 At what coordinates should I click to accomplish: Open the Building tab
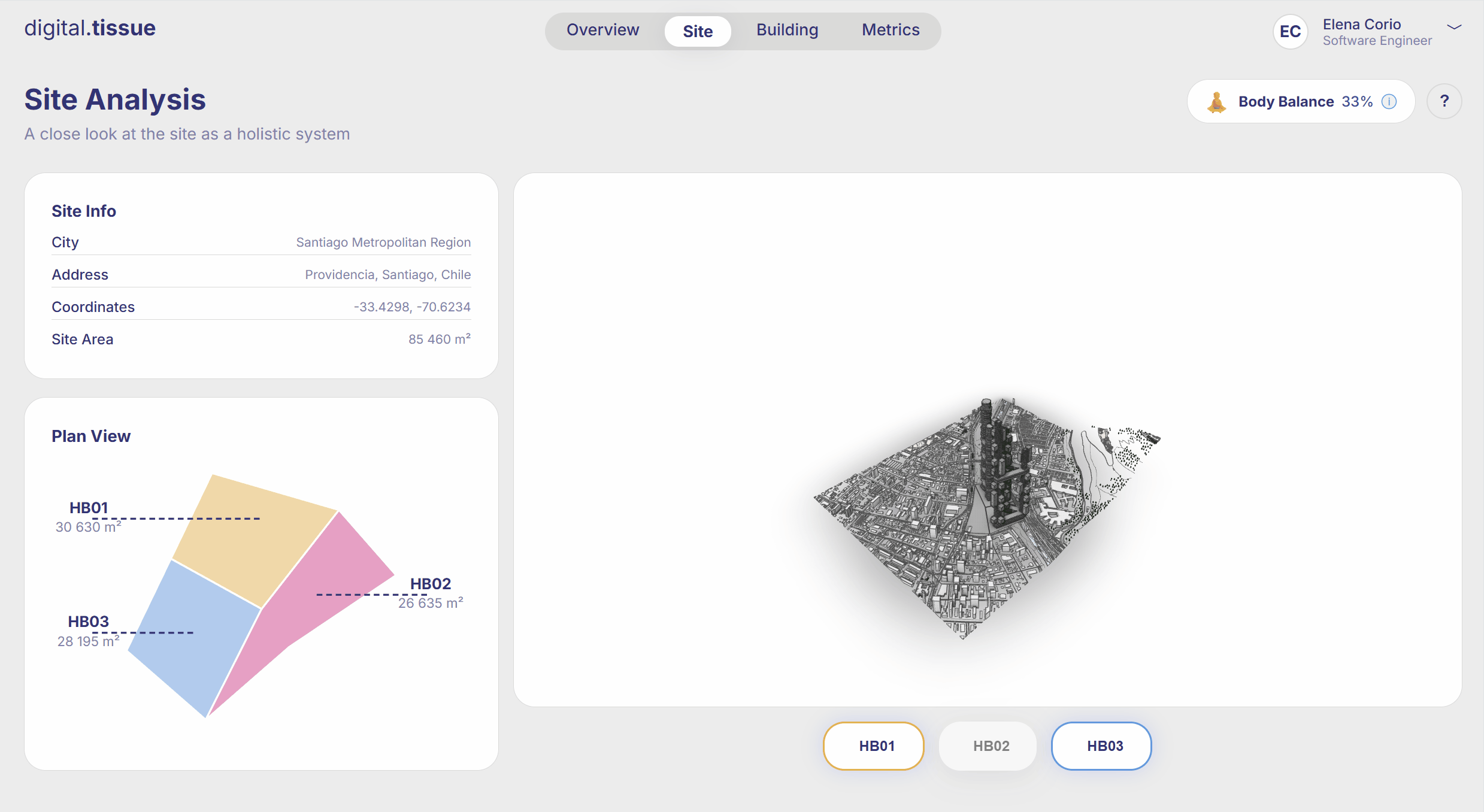click(x=787, y=31)
